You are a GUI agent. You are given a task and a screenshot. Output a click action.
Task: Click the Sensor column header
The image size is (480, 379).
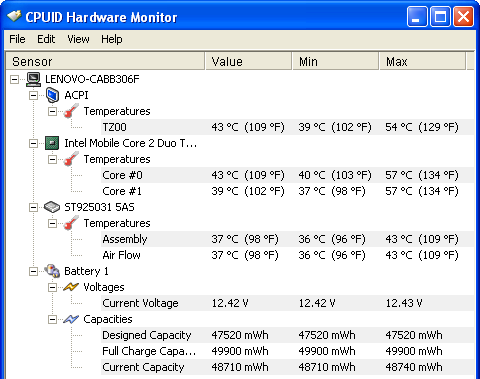click(105, 61)
